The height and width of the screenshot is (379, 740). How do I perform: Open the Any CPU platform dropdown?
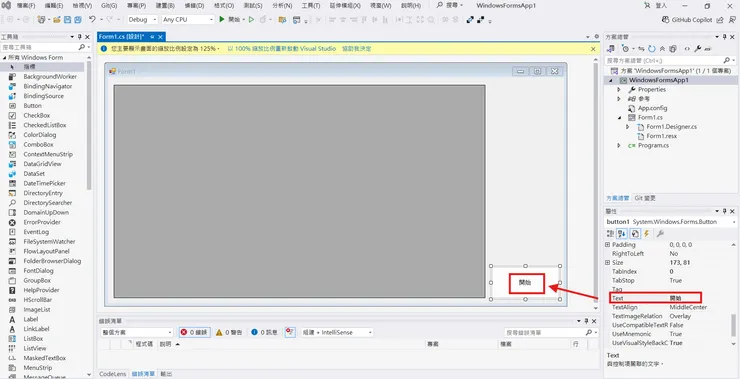(x=188, y=20)
